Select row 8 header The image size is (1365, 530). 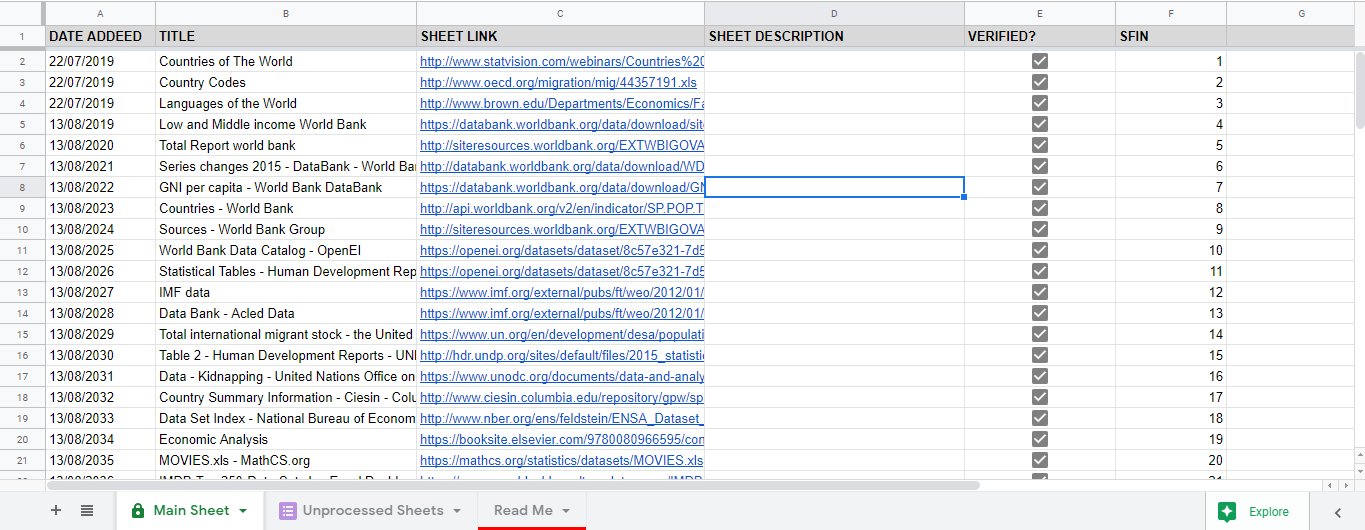[22, 187]
